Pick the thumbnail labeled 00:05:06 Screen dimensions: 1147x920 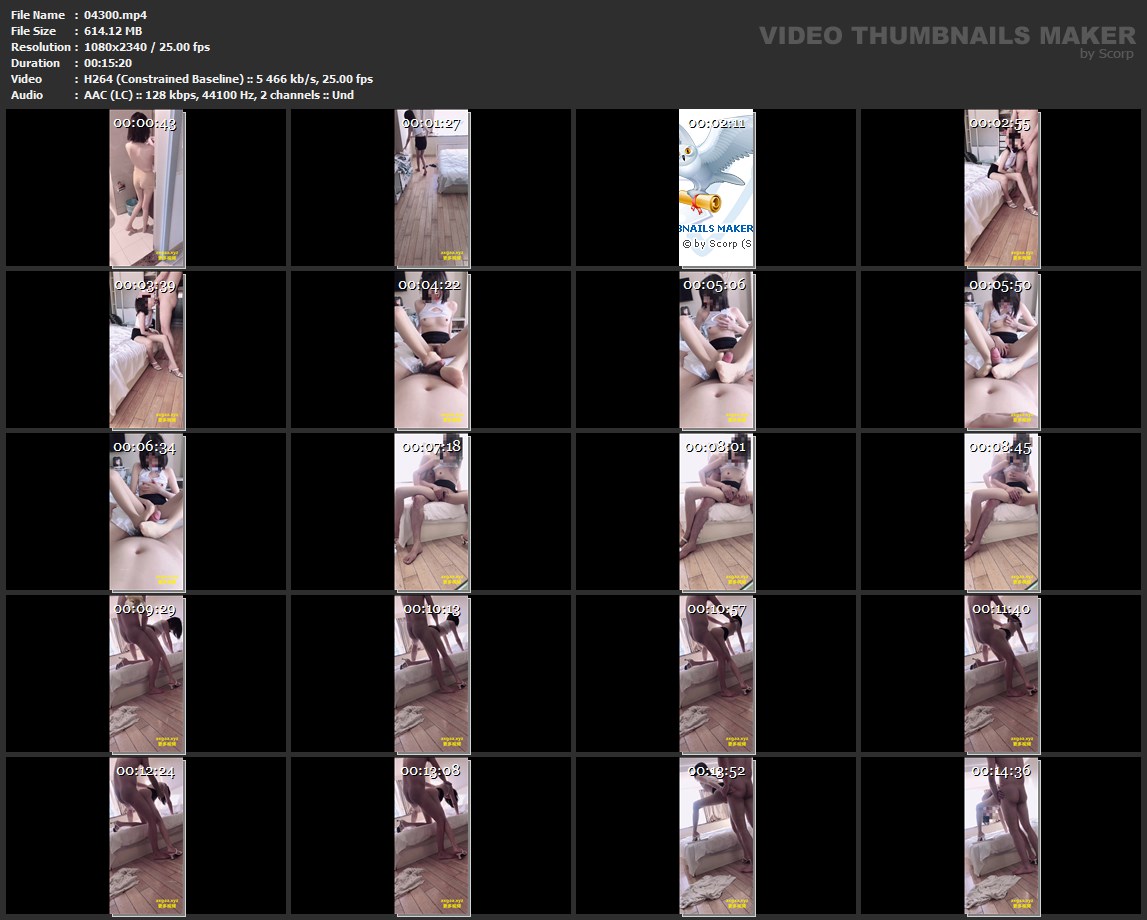pos(716,350)
